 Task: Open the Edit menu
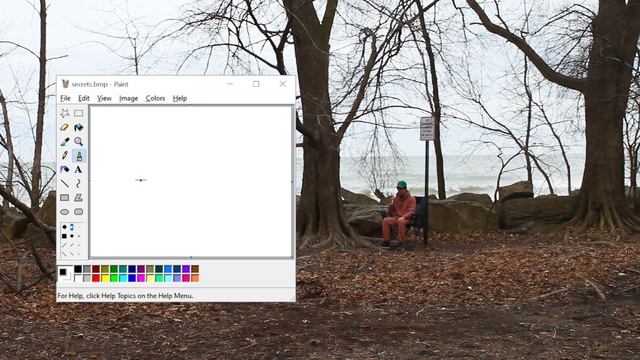pos(84,98)
